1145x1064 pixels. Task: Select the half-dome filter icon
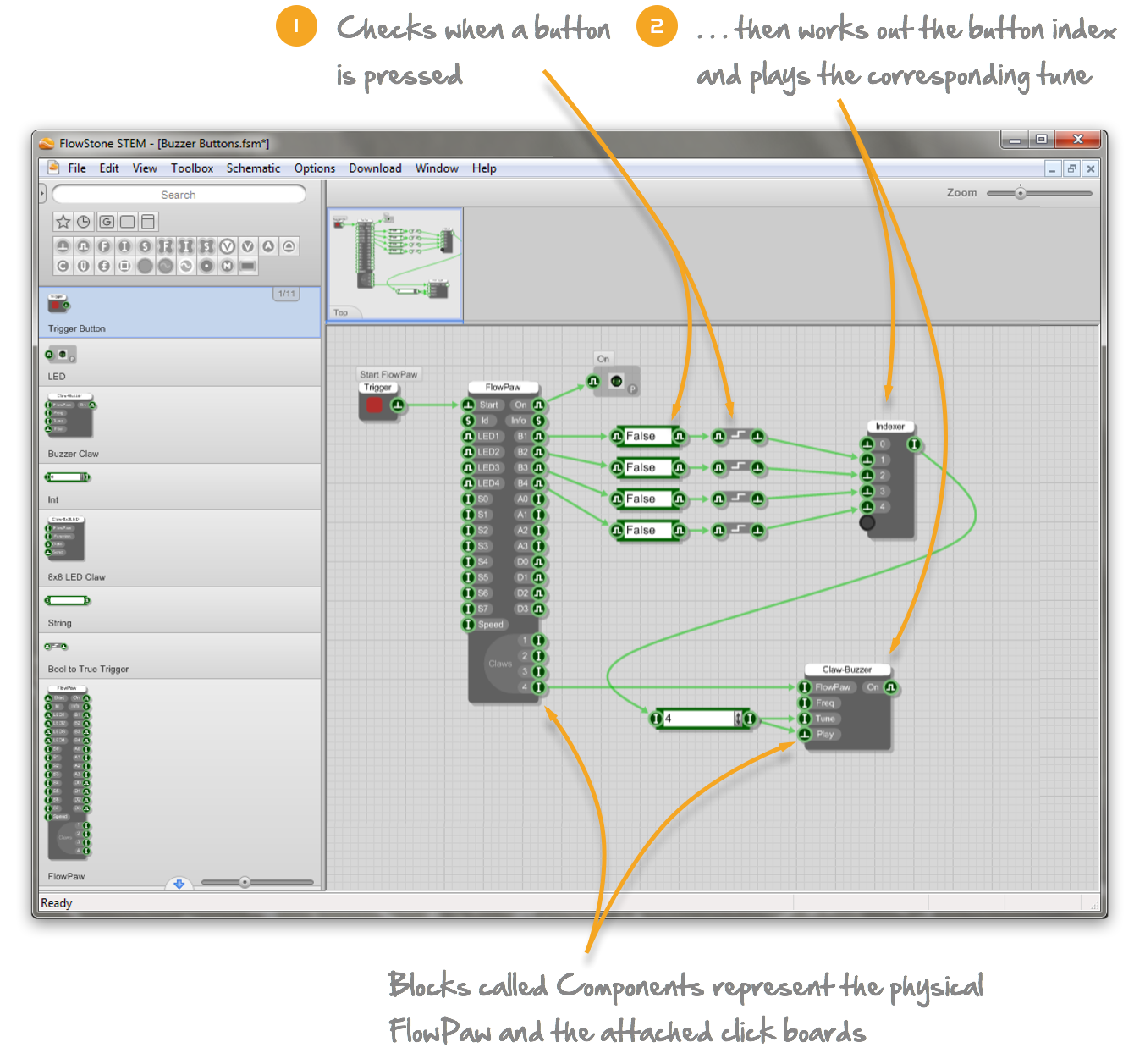289,246
